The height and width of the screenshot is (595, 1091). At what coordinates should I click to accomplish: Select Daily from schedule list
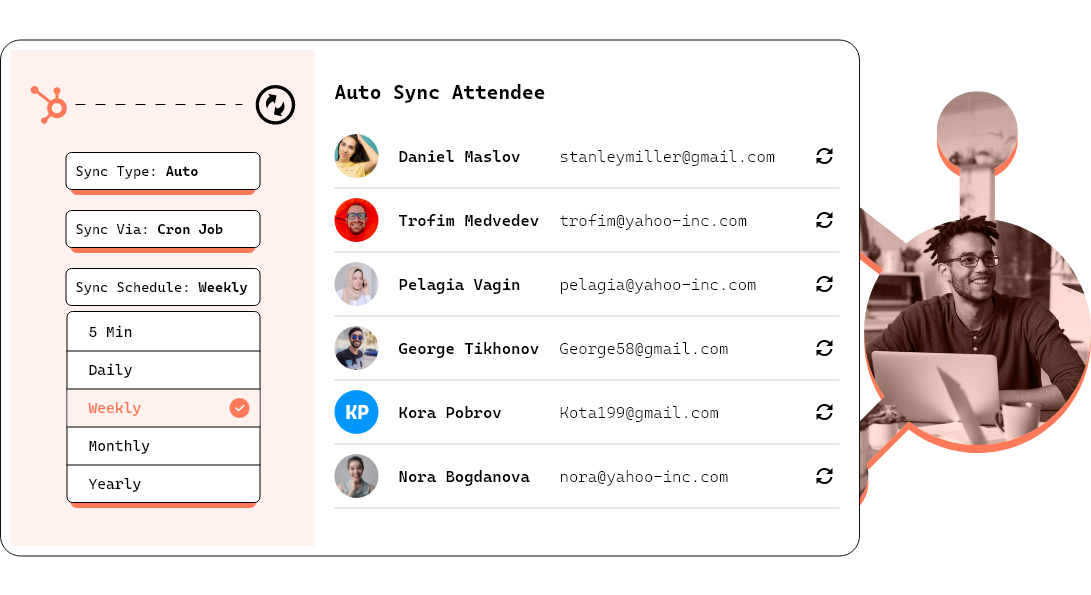click(163, 370)
